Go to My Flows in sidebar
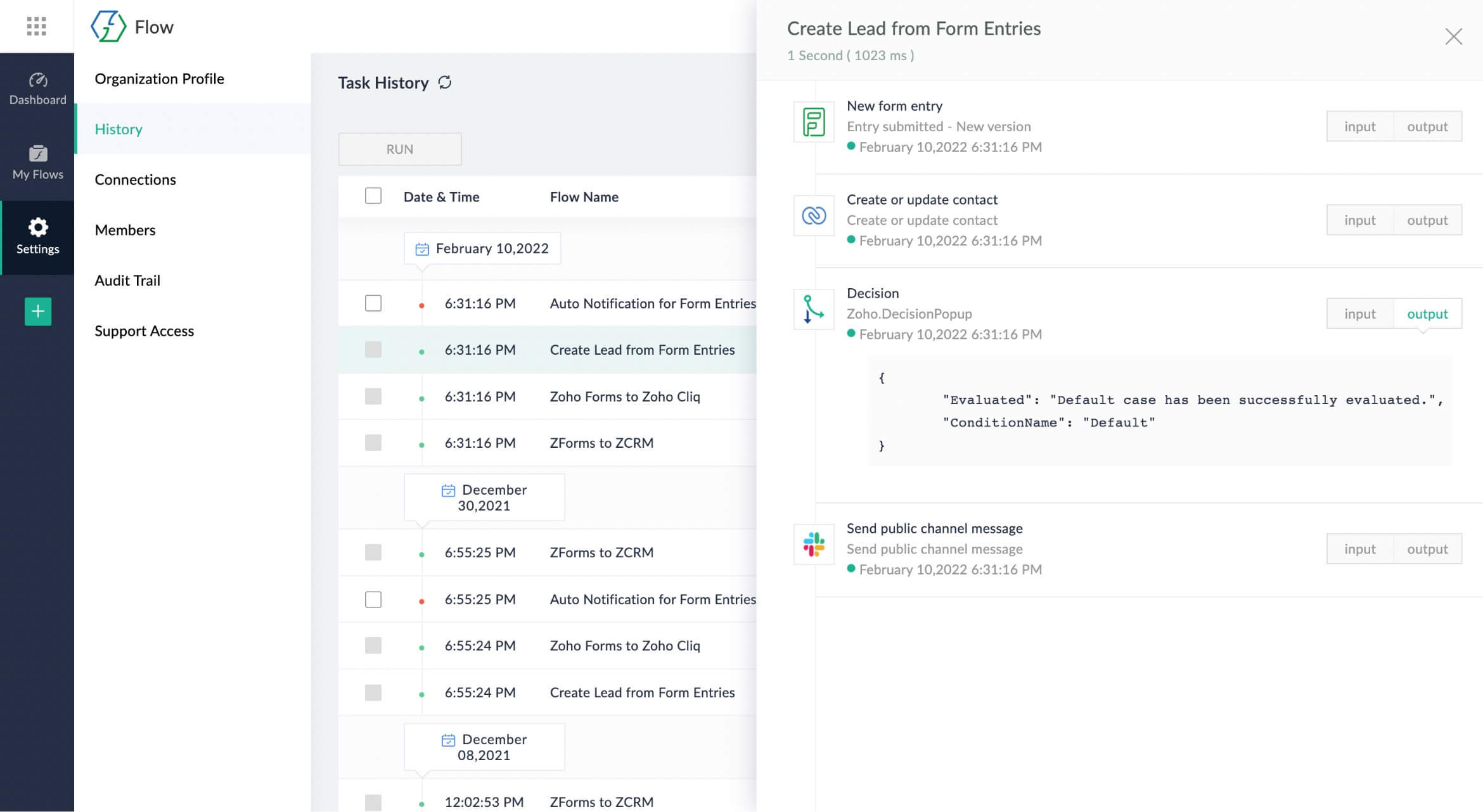The height and width of the screenshot is (812, 1483). click(x=37, y=162)
